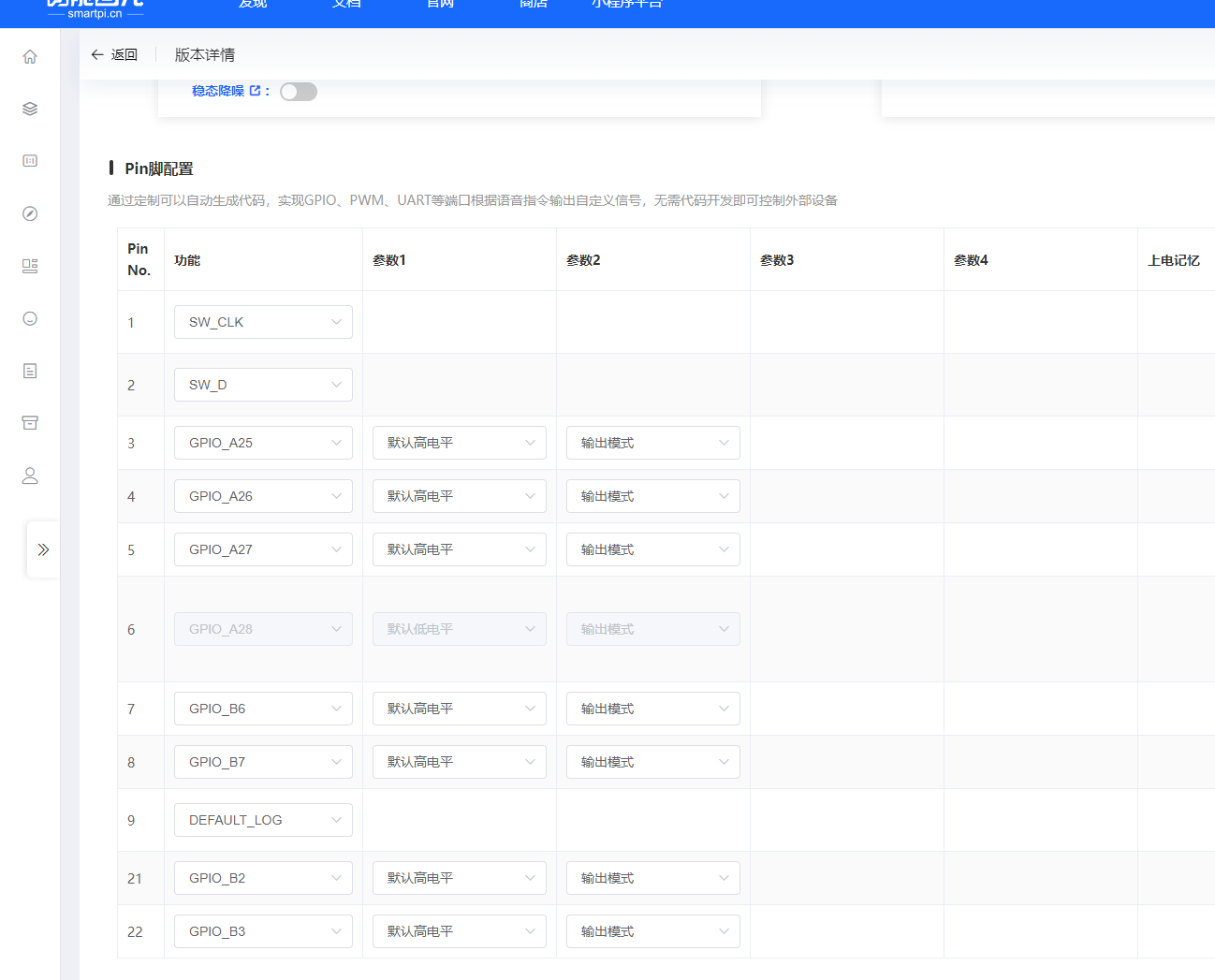1215x980 pixels.
Task: Open the smiley face sidebar icon
Action: [30, 319]
